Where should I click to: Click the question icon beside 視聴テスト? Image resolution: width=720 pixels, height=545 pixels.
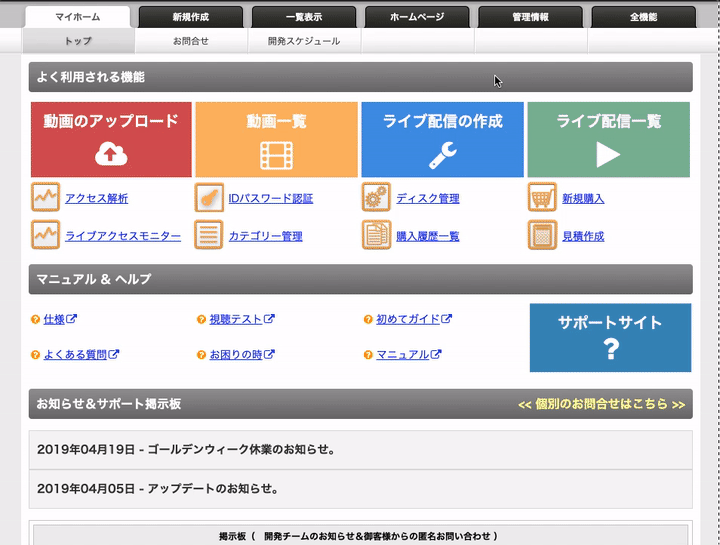click(x=201, y=319)
